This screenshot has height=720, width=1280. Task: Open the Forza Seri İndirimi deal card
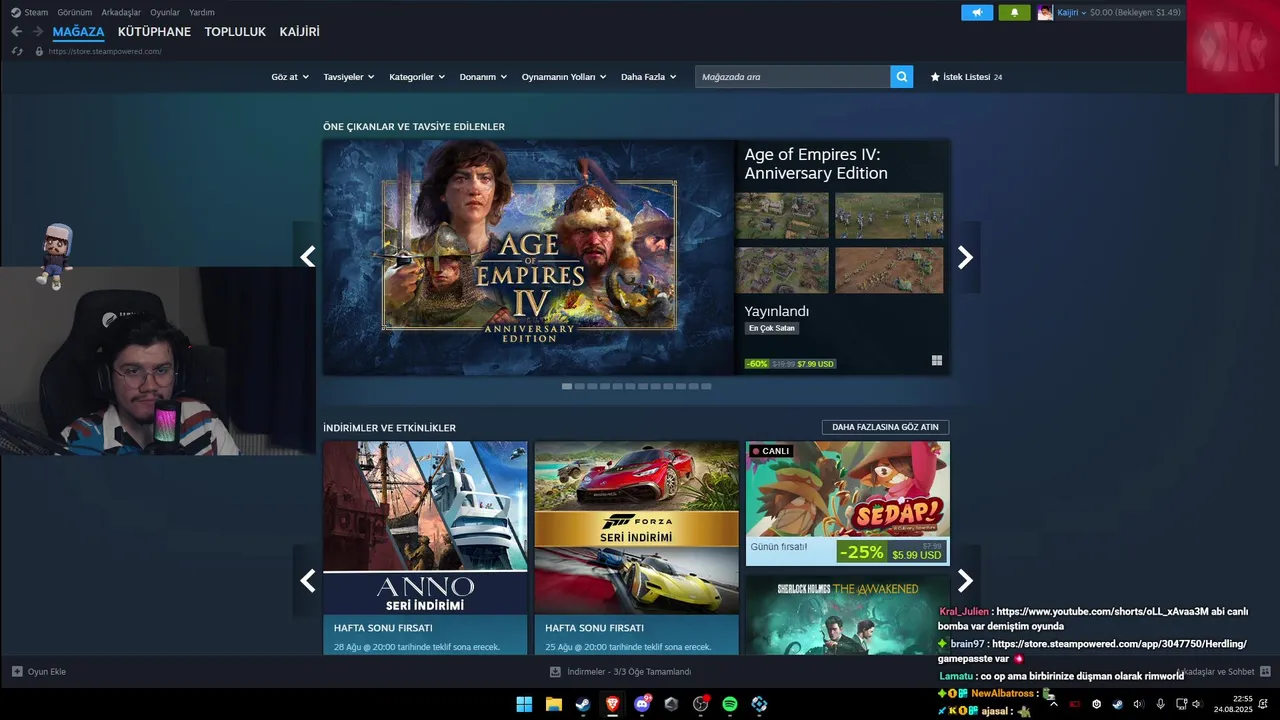637,548
